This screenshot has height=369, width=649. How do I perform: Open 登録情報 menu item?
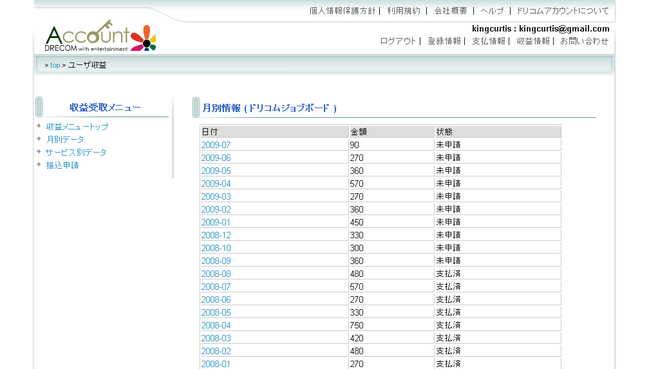[444, 41]
